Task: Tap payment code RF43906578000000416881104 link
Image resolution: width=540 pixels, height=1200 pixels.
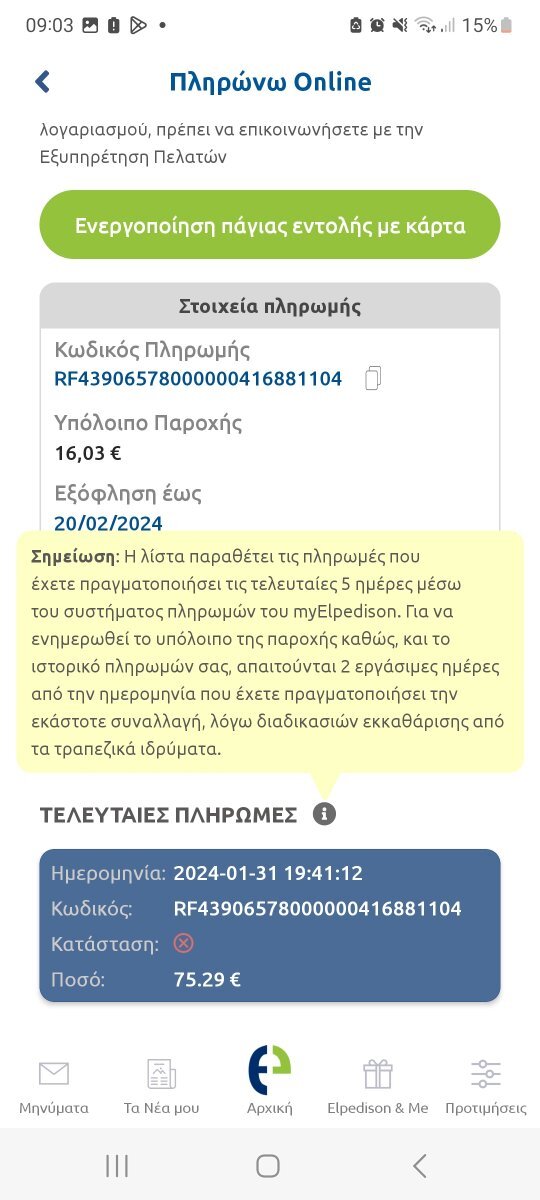Action: 198,379
